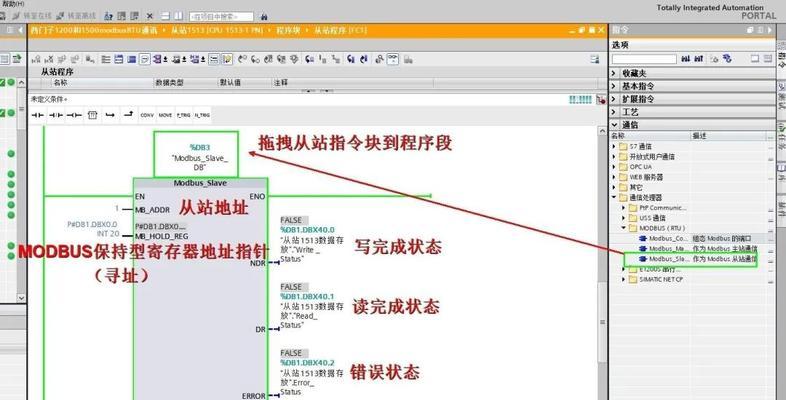Click the project search field in top toolbar
This screenshot has height=400, width=786.
click(221, 17)
